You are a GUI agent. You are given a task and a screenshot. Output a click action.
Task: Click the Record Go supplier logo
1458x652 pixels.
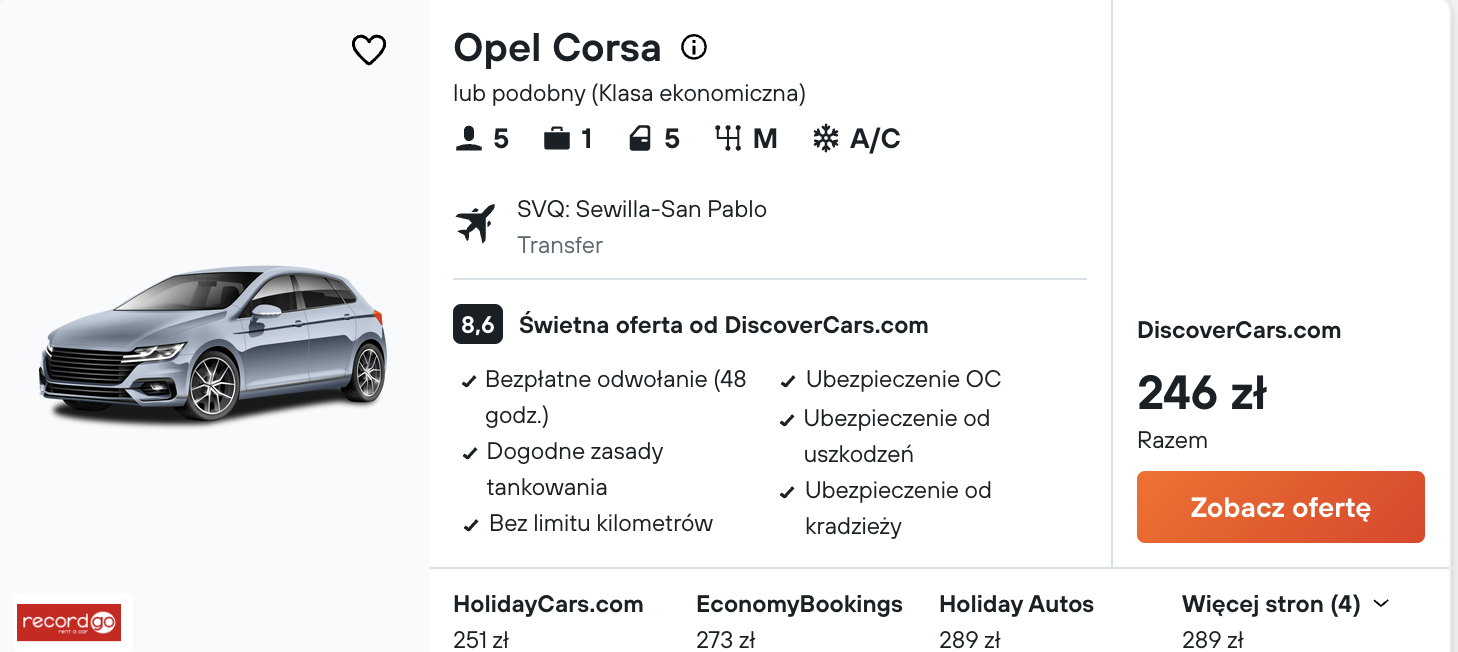point(69,623)
